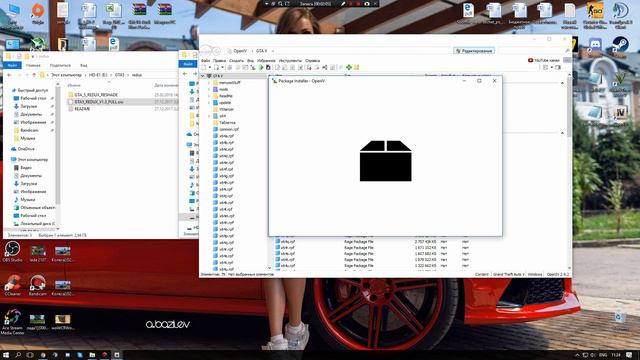Click the Bandicam red taskbar icon
Viewport: 640px width, 360px height.
pos(104,355)
